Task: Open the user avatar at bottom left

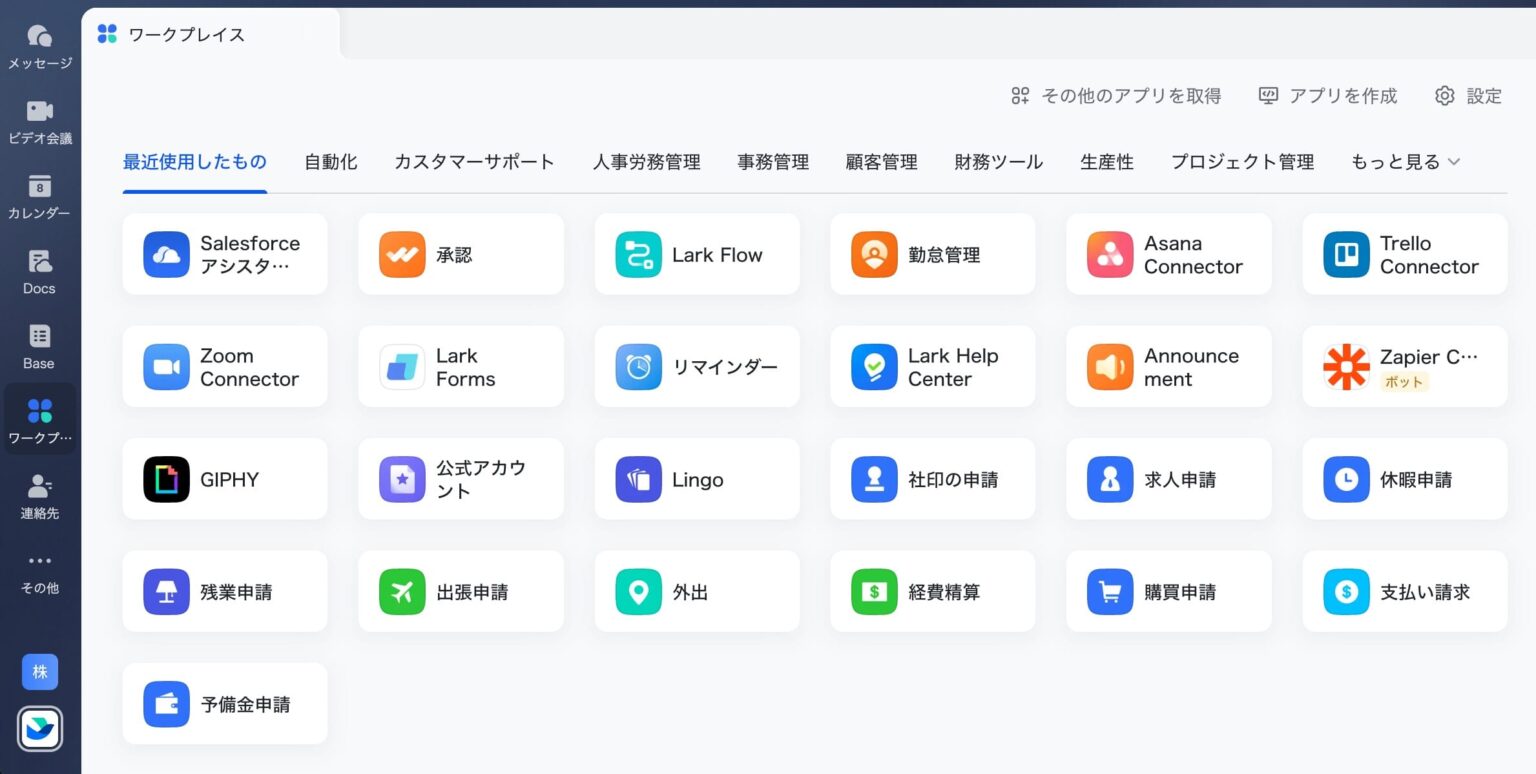Action: pyautogui.click(x=40, y=673)
